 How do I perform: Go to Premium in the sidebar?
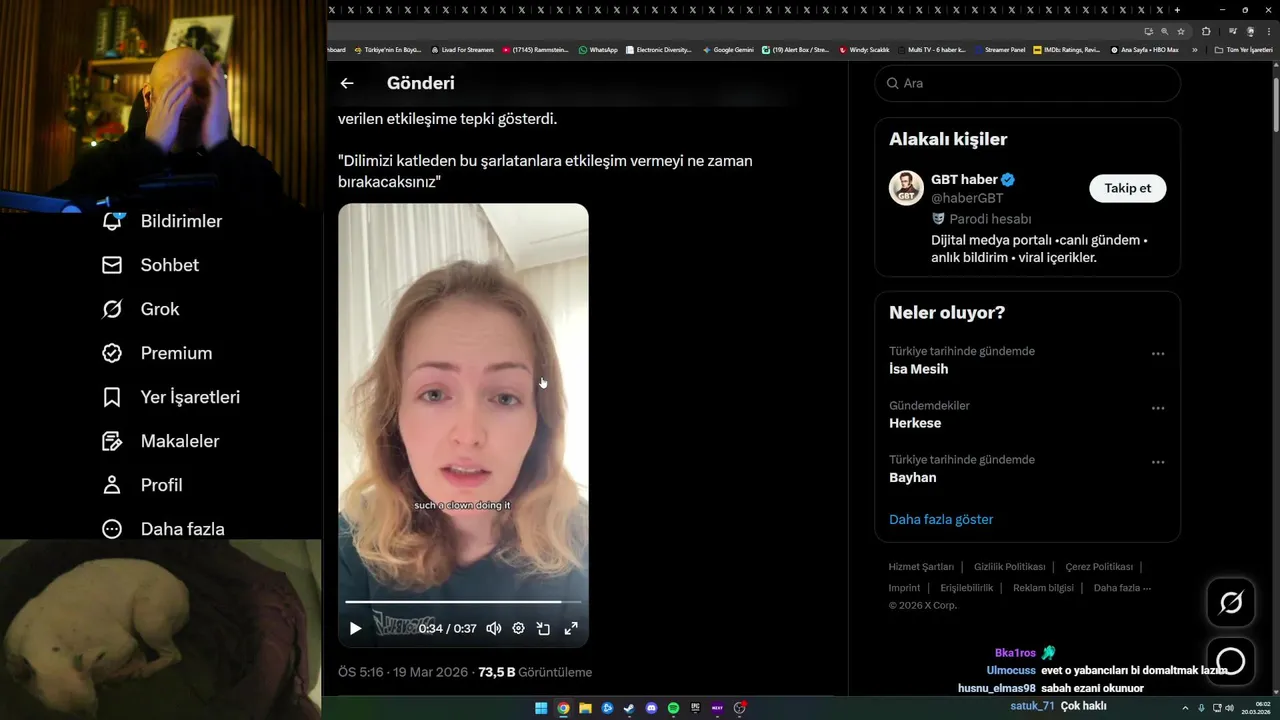point(157,353)
